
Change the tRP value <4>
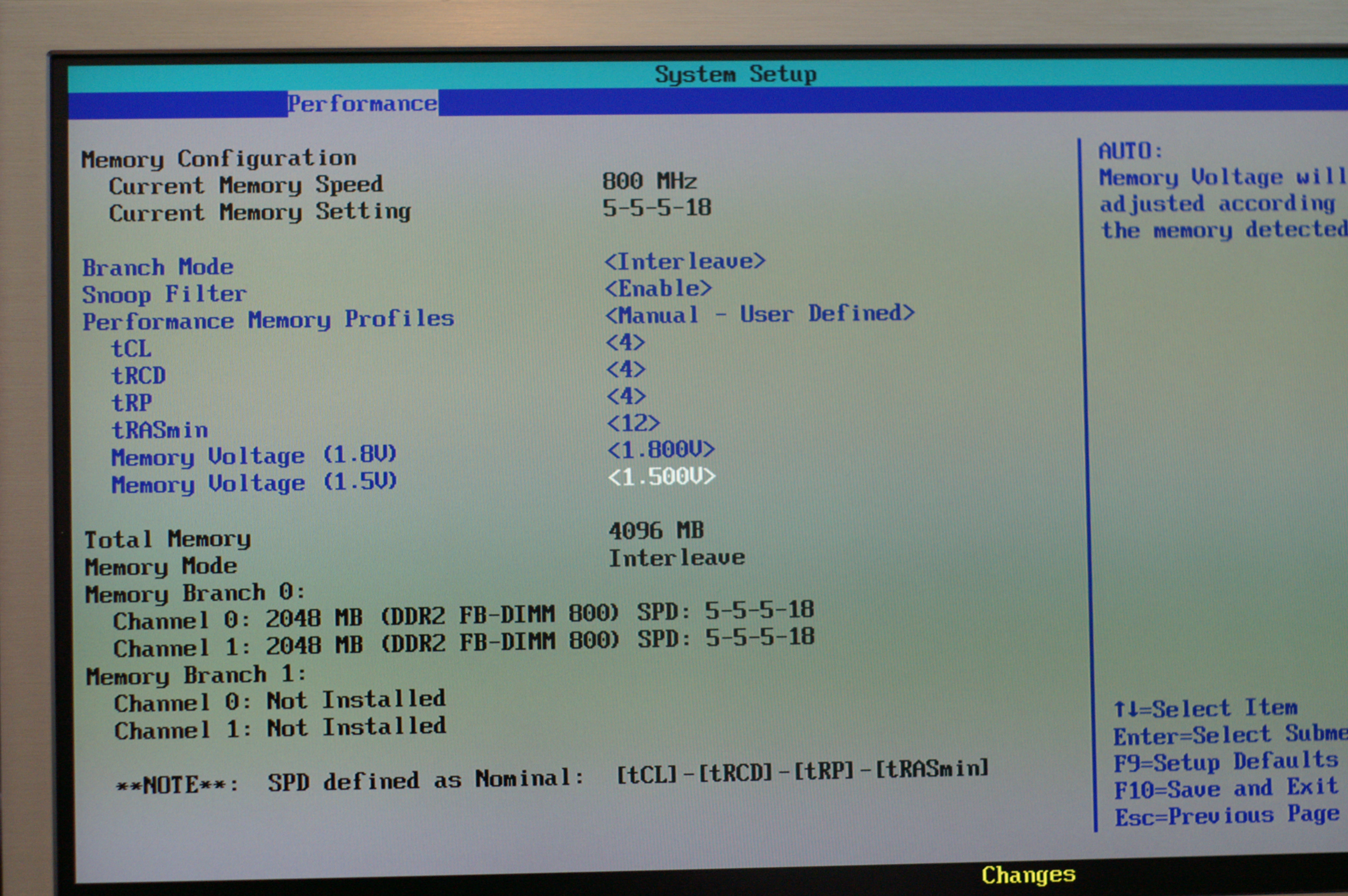[626, 396]
